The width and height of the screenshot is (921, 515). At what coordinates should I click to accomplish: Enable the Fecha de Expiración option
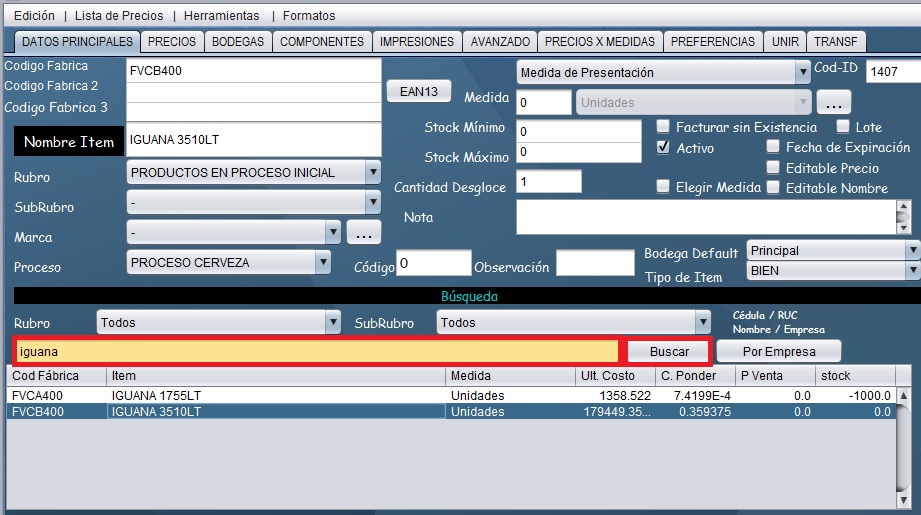pos(773,147)
